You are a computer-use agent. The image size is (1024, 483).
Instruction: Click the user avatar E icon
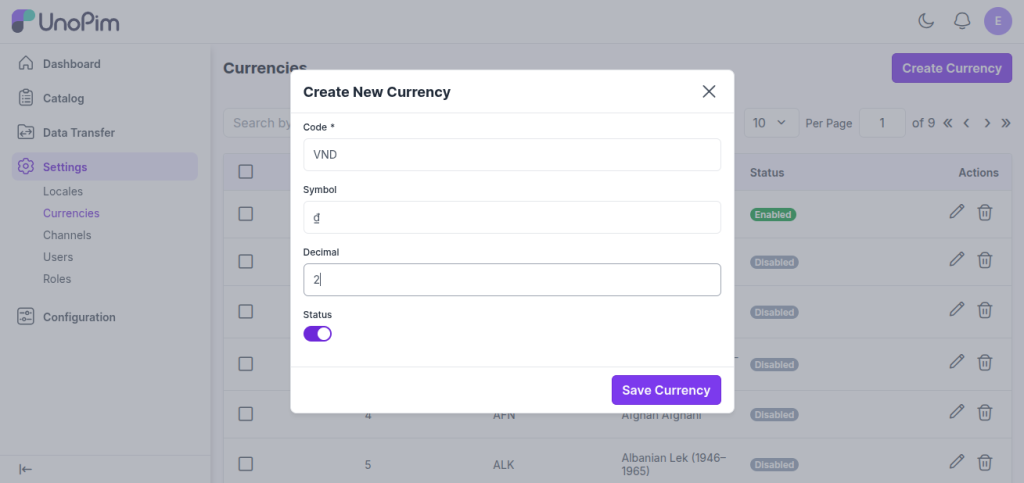997,21
